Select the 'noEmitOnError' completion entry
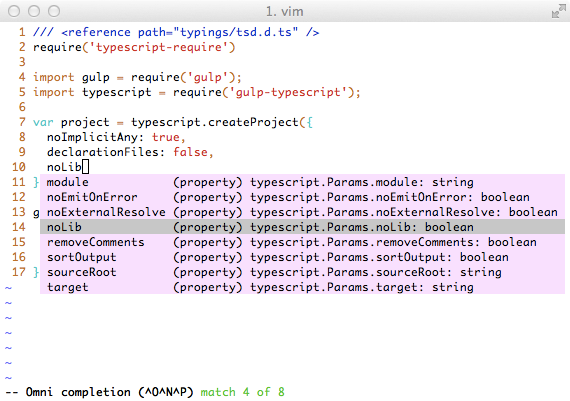 click(302, 197)
